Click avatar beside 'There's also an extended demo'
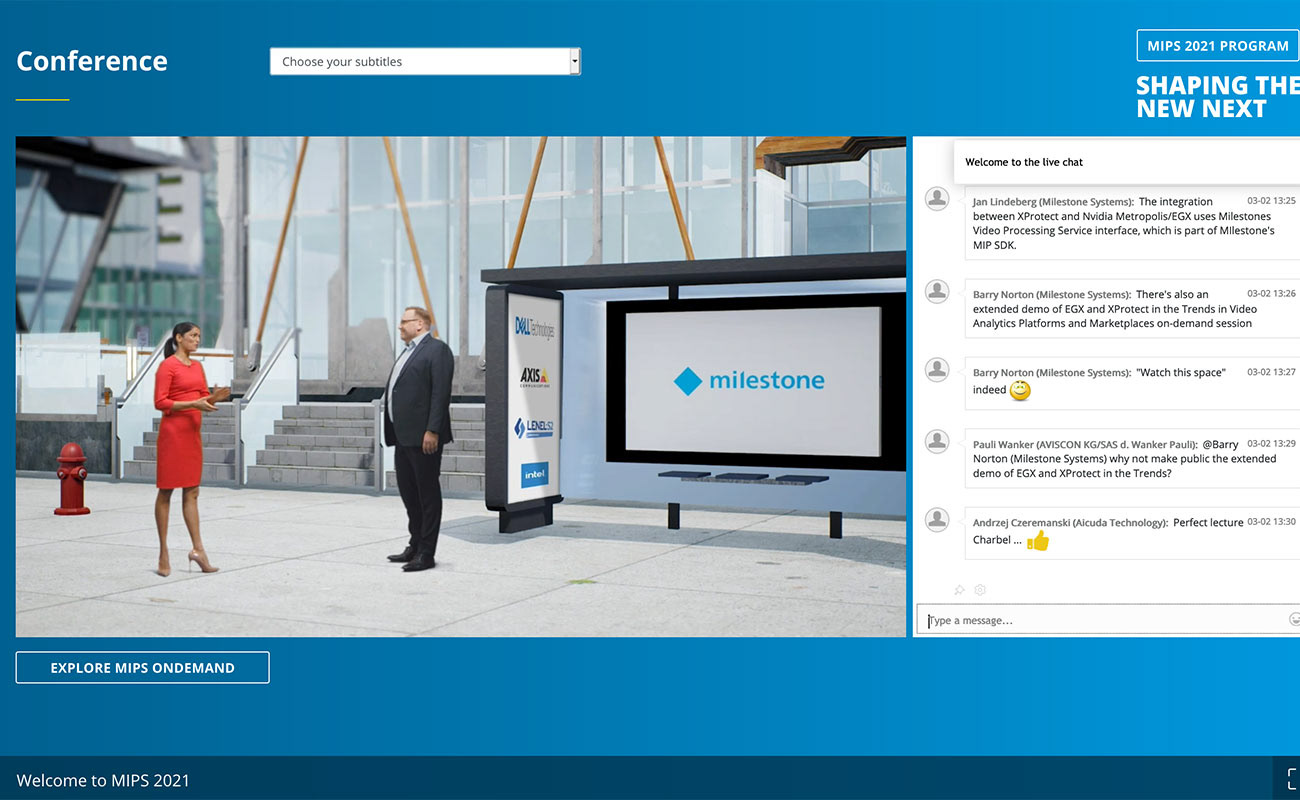This screenshot has height=800, width=1300. coord(937,291)
